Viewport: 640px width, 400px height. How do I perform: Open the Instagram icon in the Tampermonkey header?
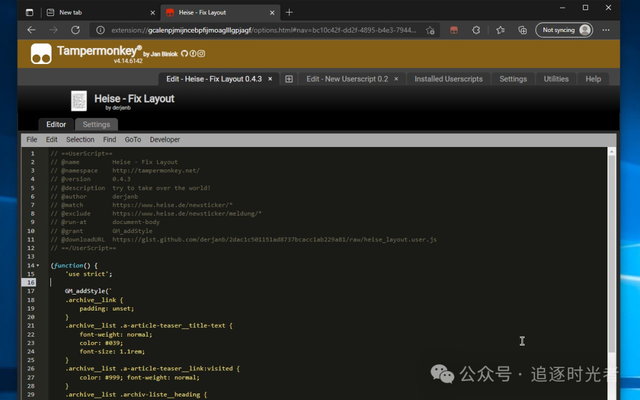tap(201, 53)
